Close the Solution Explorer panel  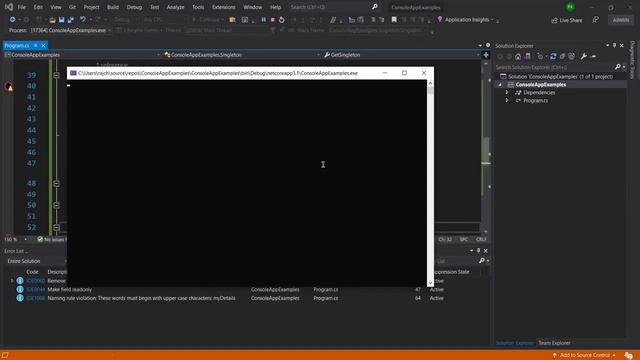[x=622, y=45]
